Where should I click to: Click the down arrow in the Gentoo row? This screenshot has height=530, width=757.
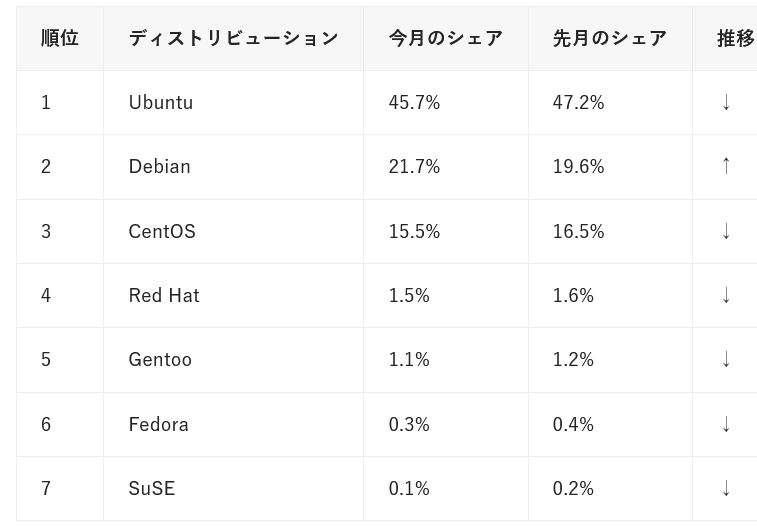(726, 360)
